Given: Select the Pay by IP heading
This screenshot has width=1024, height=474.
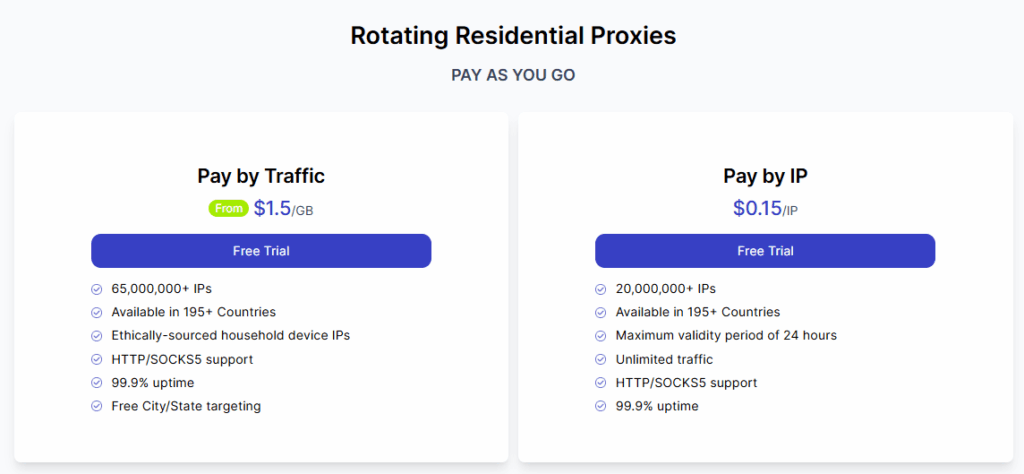Looking at the screenshot, I should 765,176.
